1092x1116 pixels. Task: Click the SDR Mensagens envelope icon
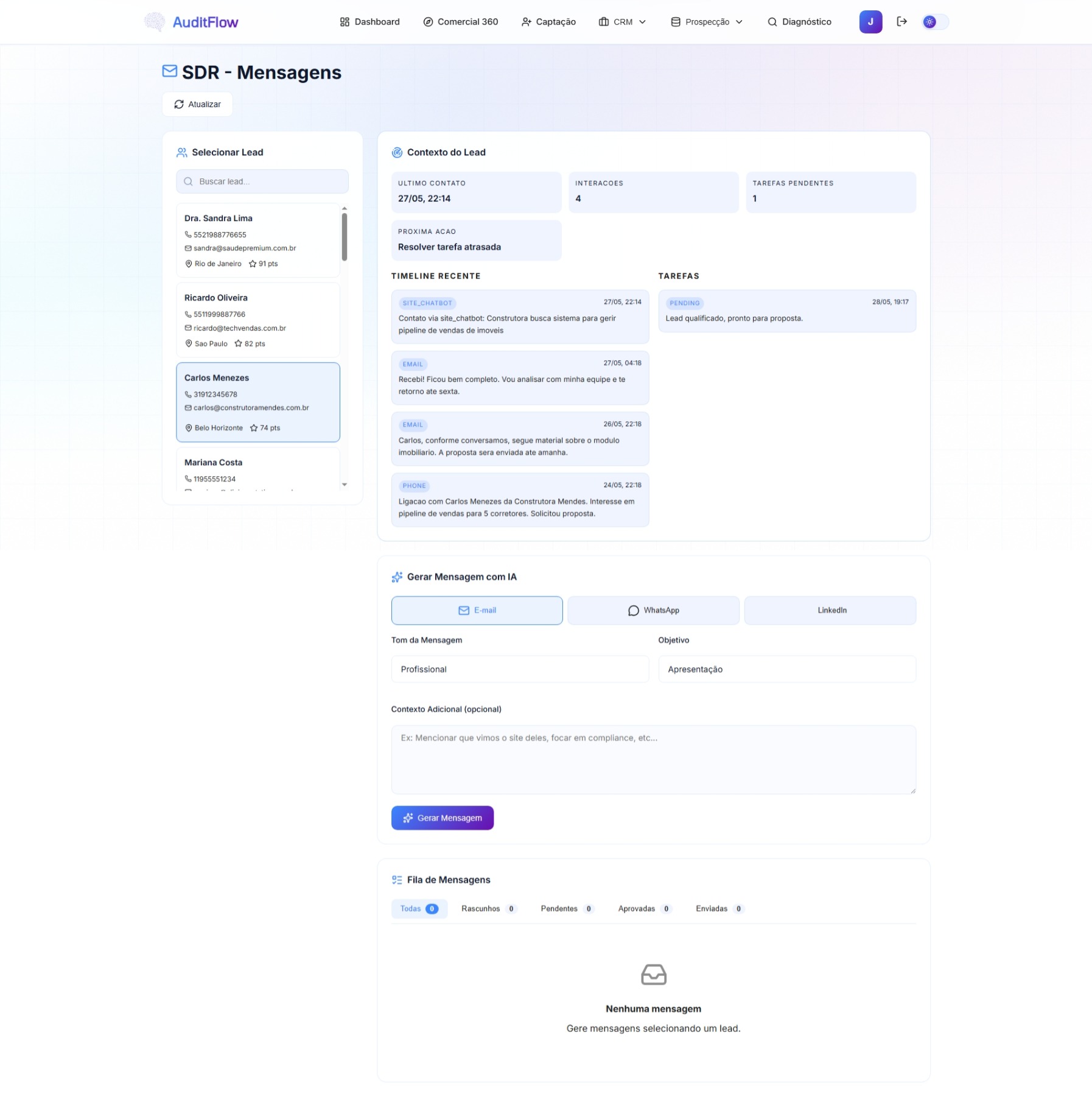coord(170,71)
